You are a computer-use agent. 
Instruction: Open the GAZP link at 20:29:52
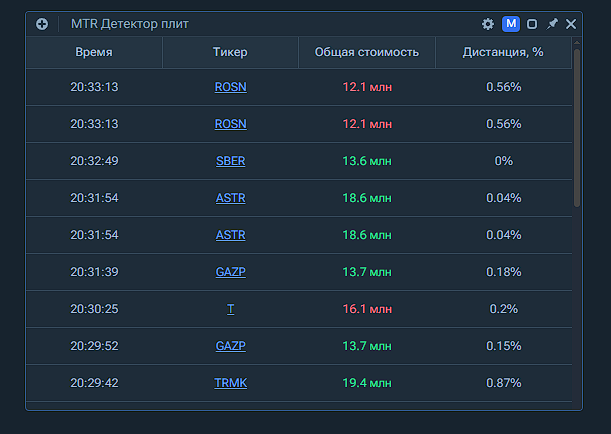tap(230, 346)
